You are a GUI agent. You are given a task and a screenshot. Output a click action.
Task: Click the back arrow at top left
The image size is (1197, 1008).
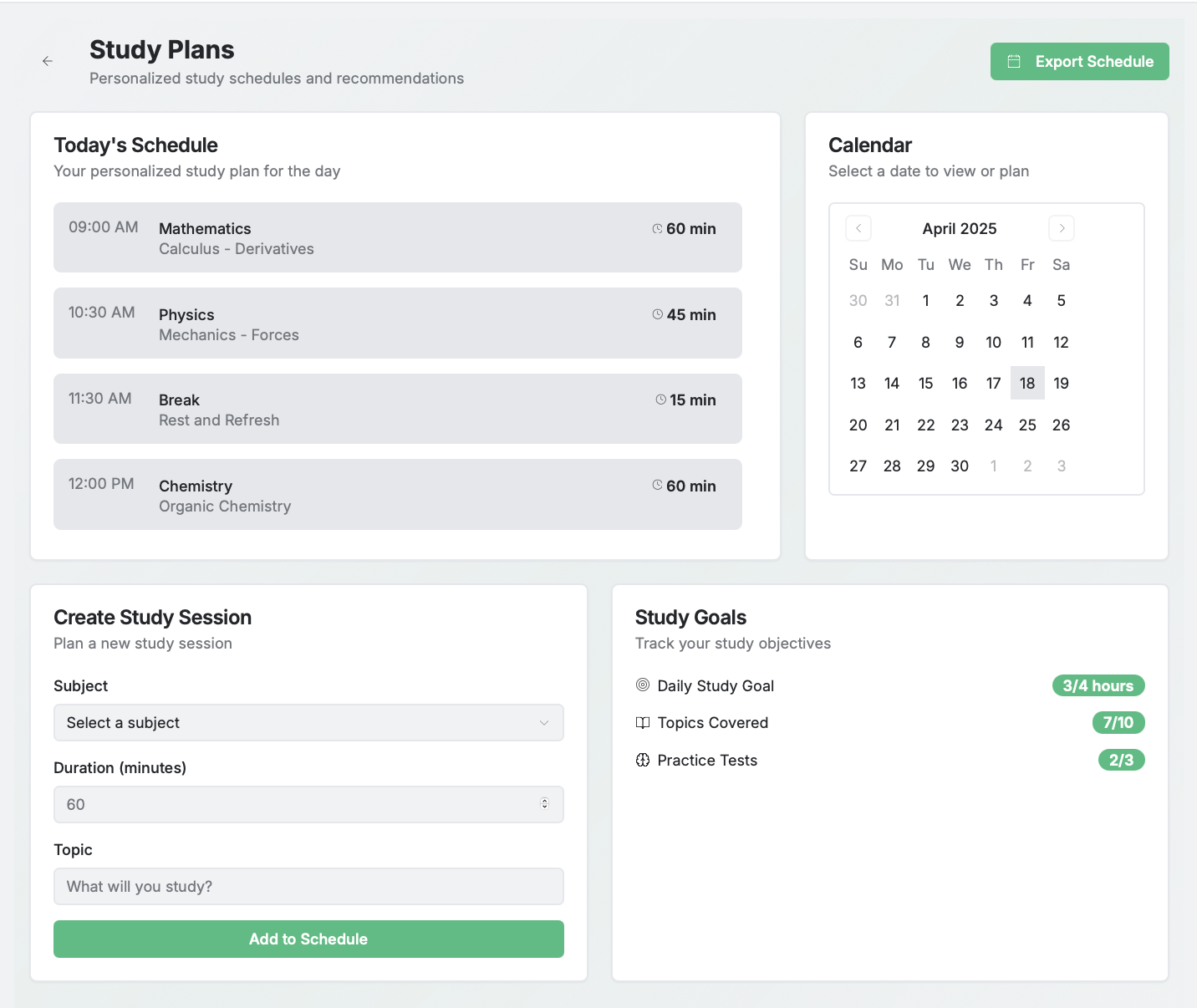tap(48, 60)
